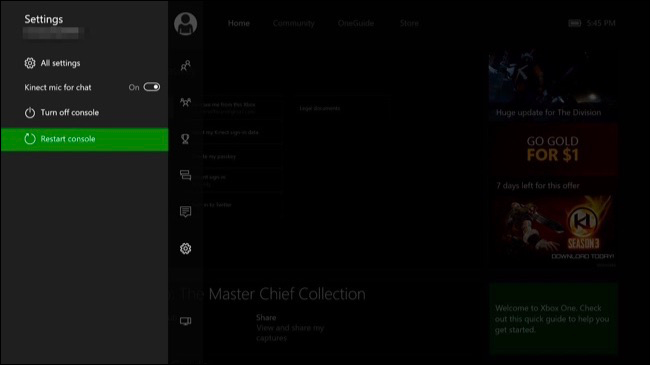Switch to the OneGuide tab

356,23
